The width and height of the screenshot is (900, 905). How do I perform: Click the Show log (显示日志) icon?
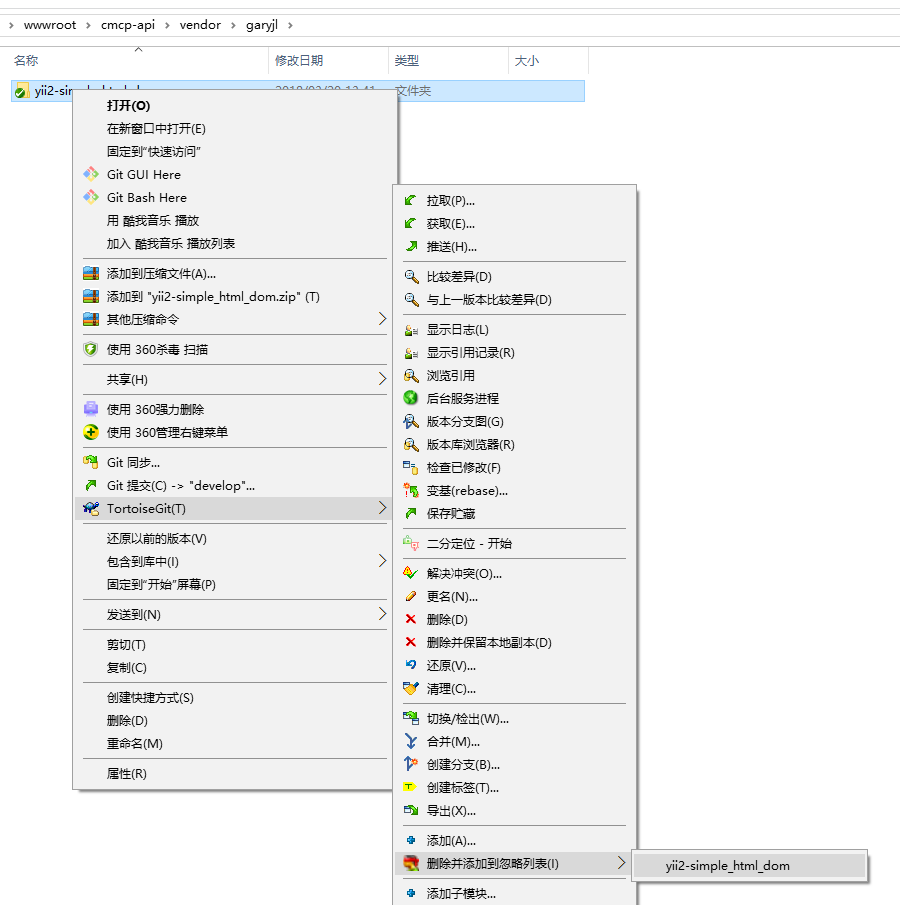tap(410, 330)
